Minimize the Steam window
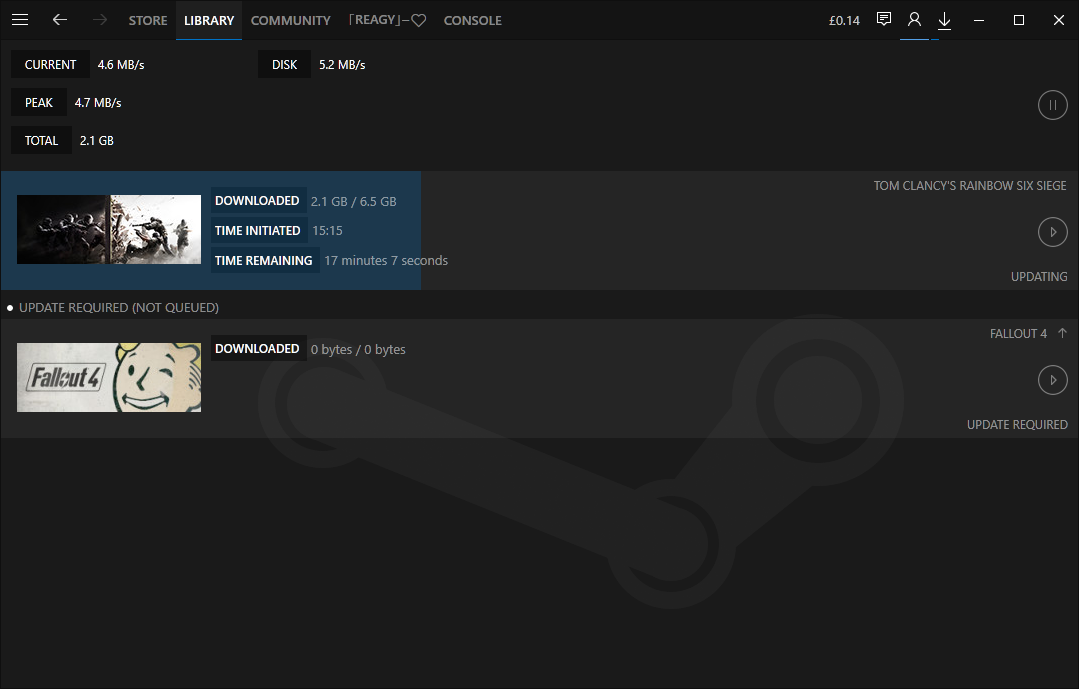The image size is (1079, 689). [979, 20]
